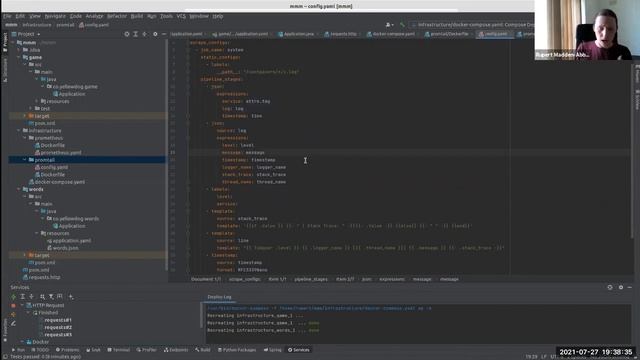The image size is (640, 360).
Task: Open Services panel settings gear
Action: coord(621,287)
